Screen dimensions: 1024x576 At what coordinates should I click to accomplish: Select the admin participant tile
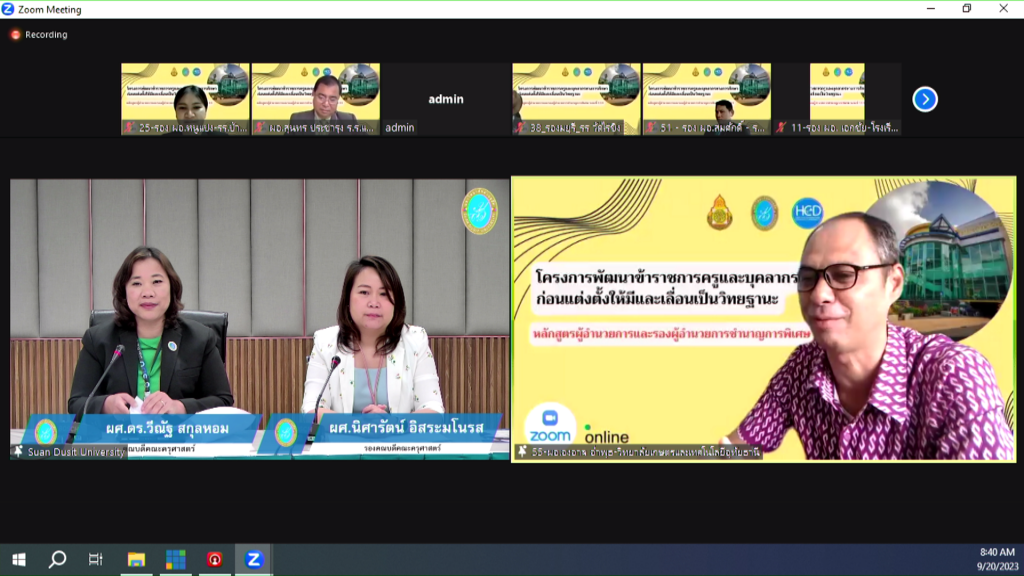tap(446, 99)
